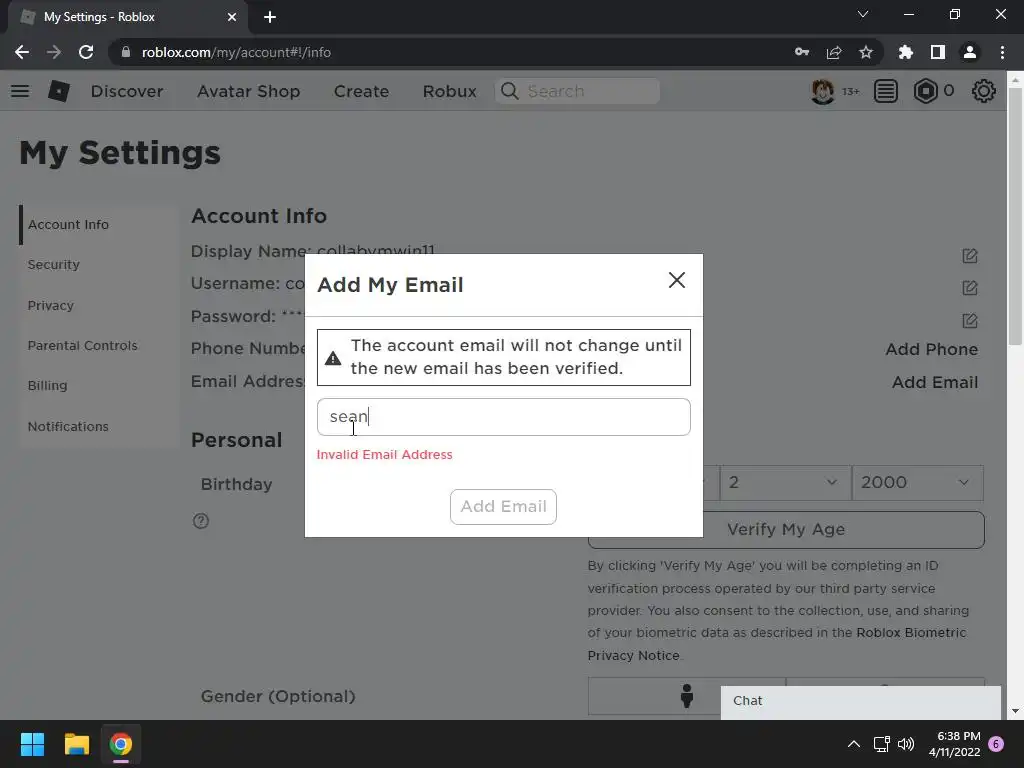The width and height of the screenshot is (1024, 768).
Task: Close the Add My Email dialog
Action: click(x=677, y=280)
